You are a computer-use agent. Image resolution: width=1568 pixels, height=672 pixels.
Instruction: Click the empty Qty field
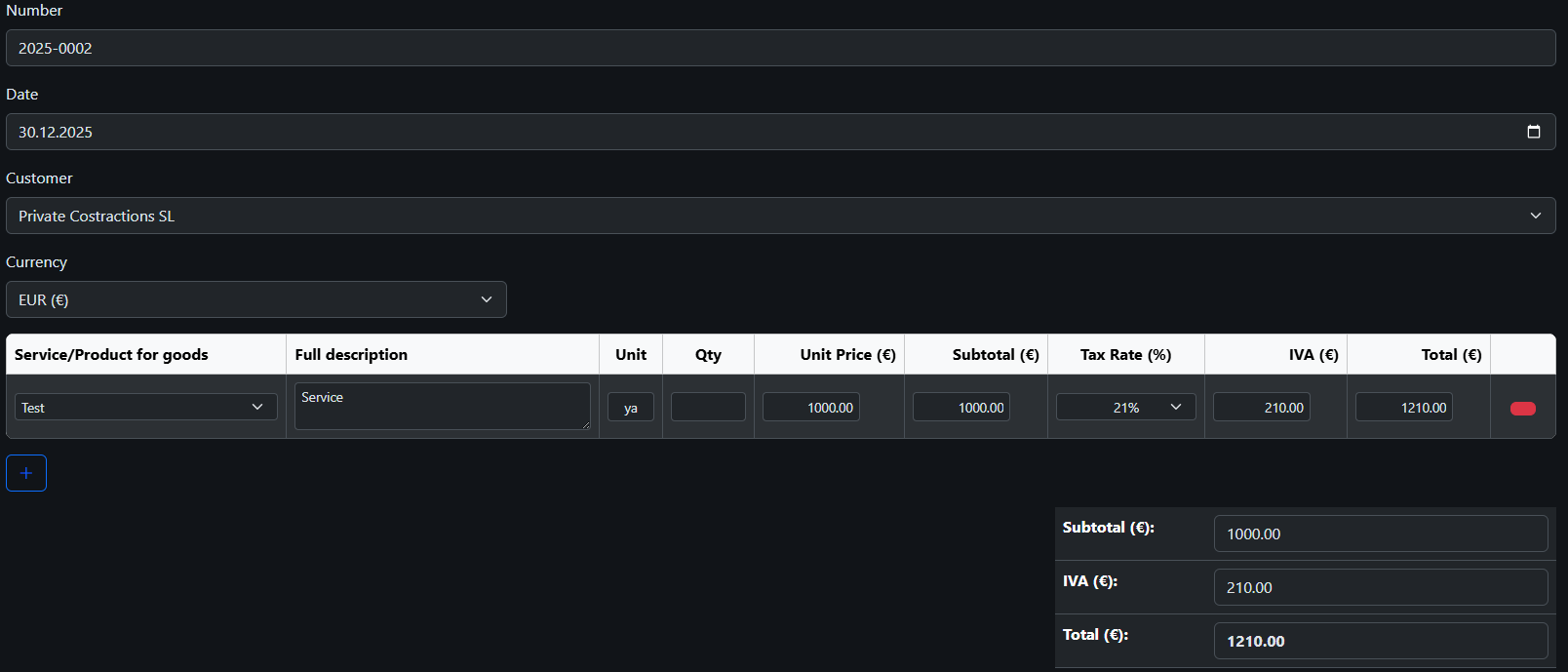pos(708,408)
